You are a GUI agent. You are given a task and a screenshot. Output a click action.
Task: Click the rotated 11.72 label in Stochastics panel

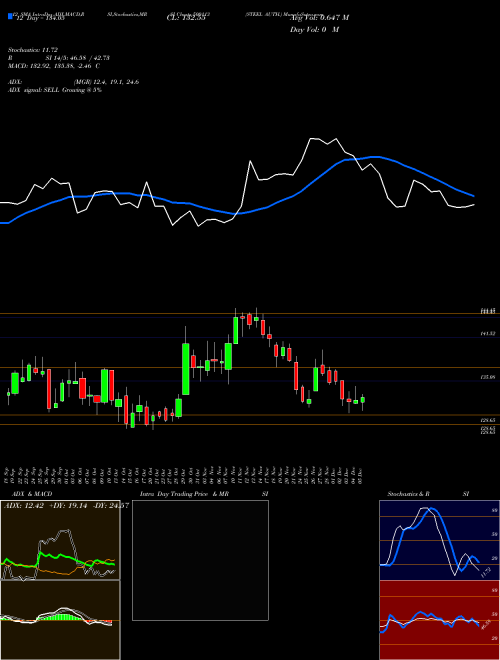(x=485, y=572)
